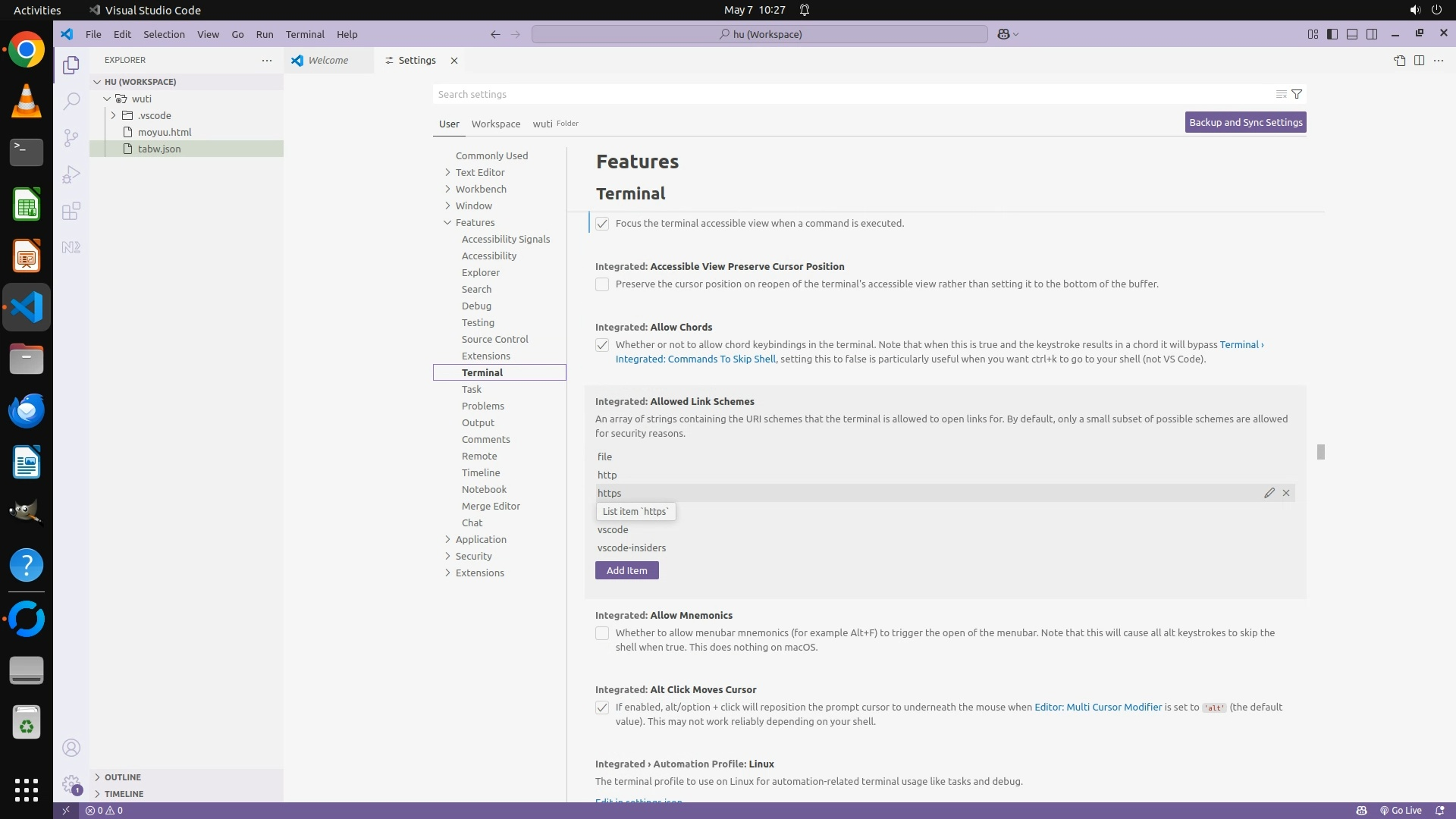Open the Search view in activity bar
The height and width of the screenshot is (819, 1456).
(71, 101)
